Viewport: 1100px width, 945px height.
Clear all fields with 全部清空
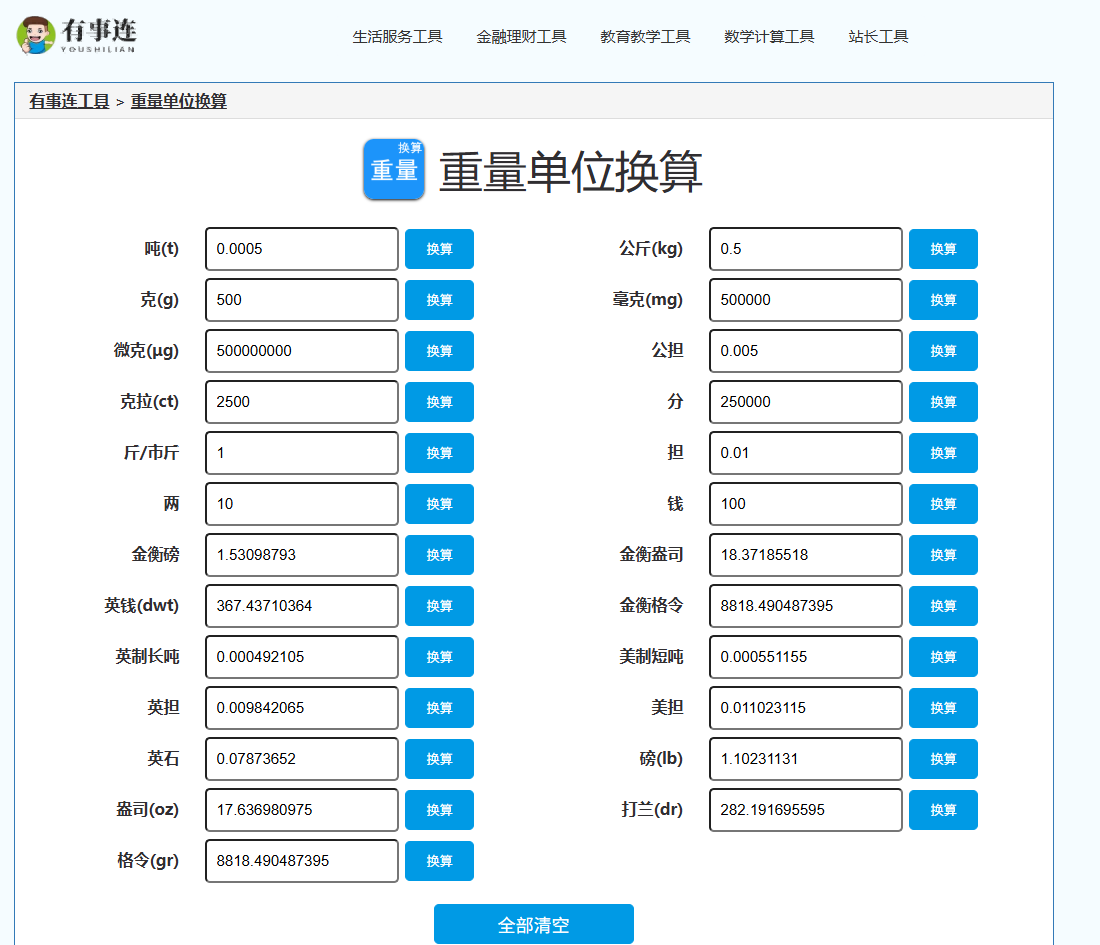tap(533, 924)
